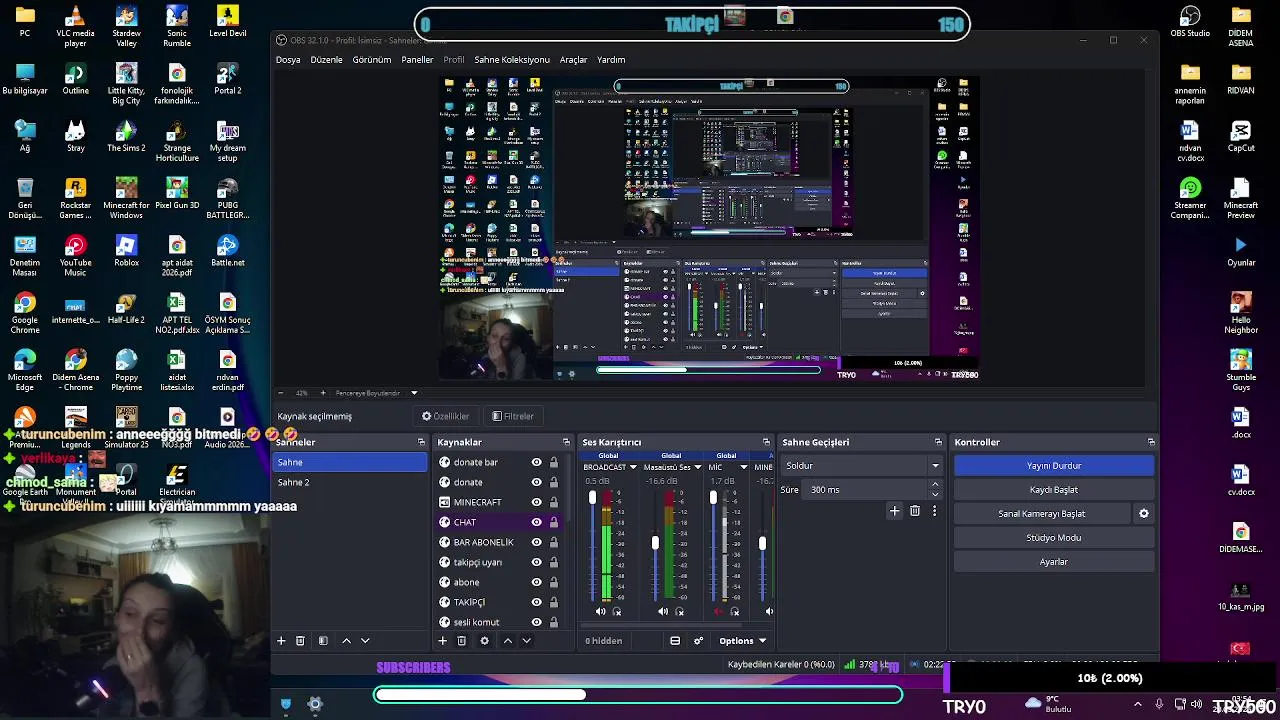
Task: Pop out the Kontroller dock panel
Action: pyautogui.click(x=1151, y=442)
